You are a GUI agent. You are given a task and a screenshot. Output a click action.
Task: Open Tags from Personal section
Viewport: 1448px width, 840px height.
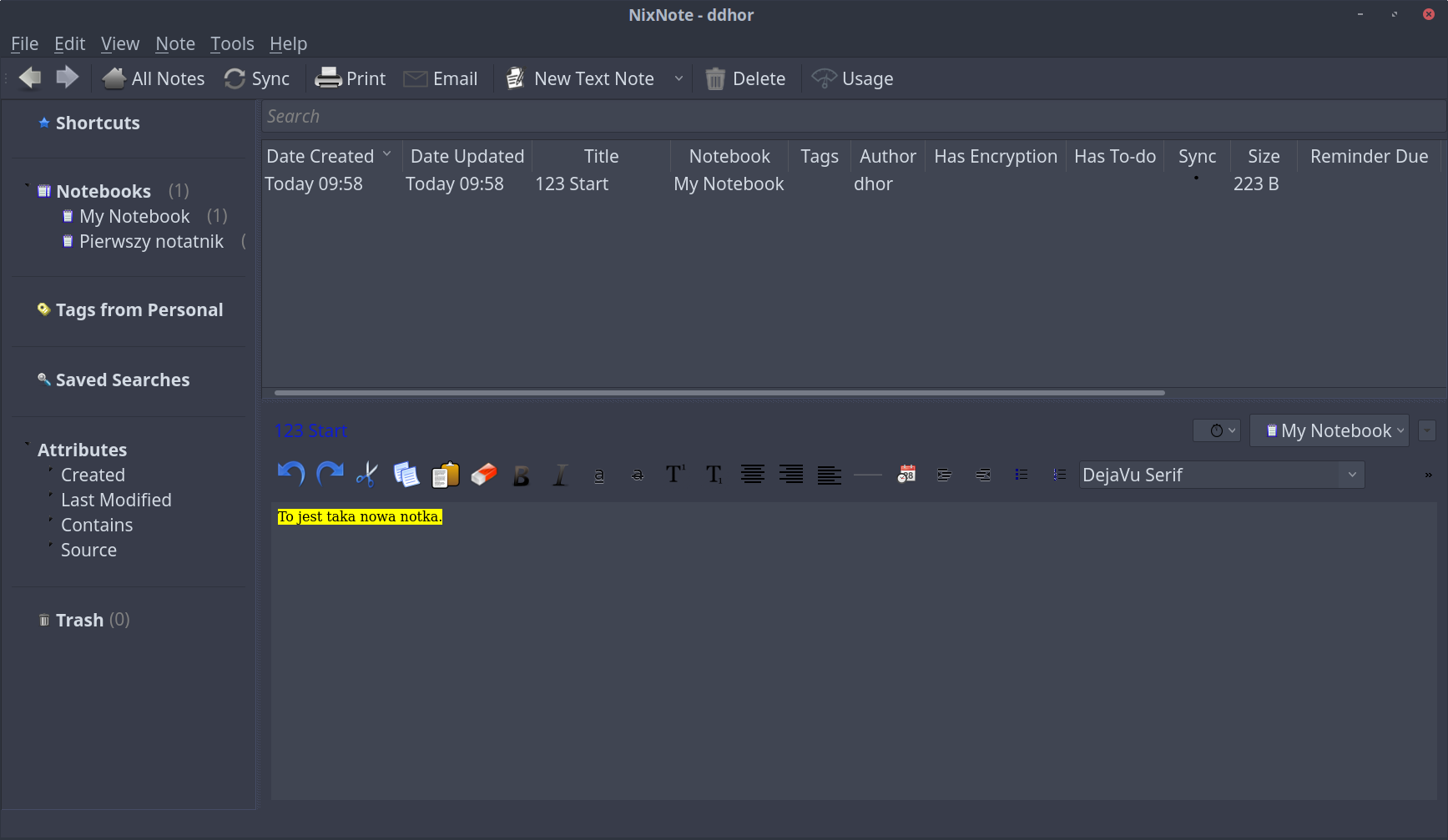click(x=130, y=309)
